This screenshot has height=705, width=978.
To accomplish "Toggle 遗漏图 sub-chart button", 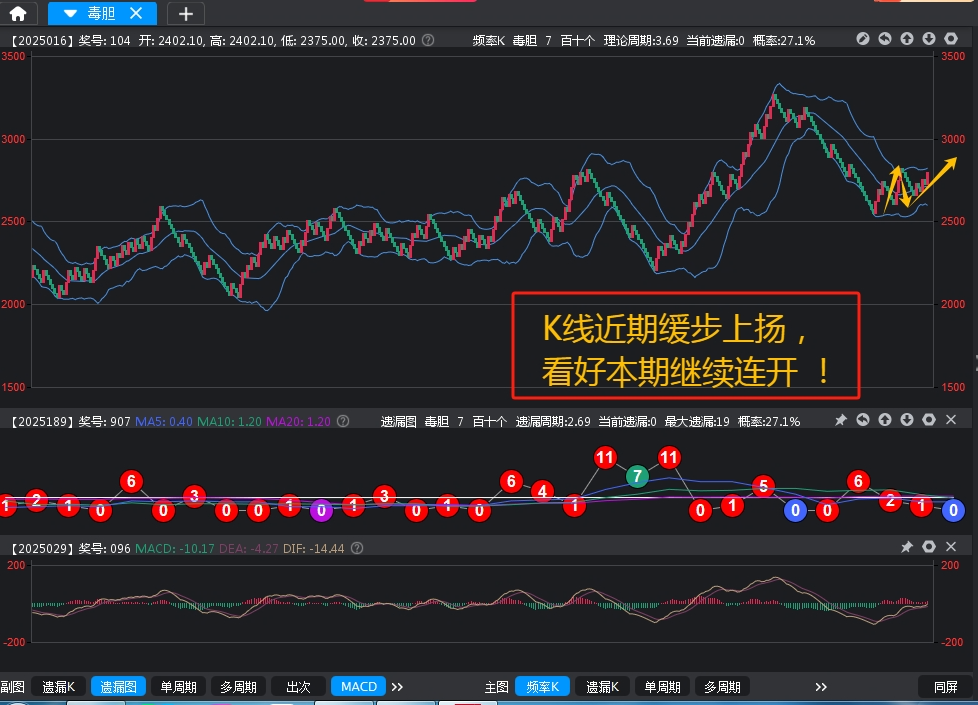I will pos(119,687).
